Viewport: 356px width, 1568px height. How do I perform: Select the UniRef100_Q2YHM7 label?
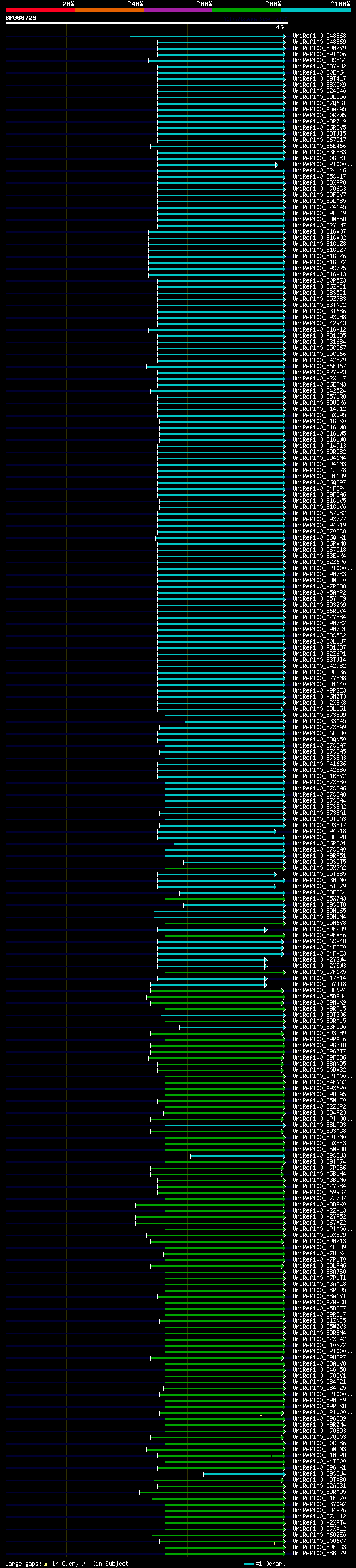[x=319, y=225]
